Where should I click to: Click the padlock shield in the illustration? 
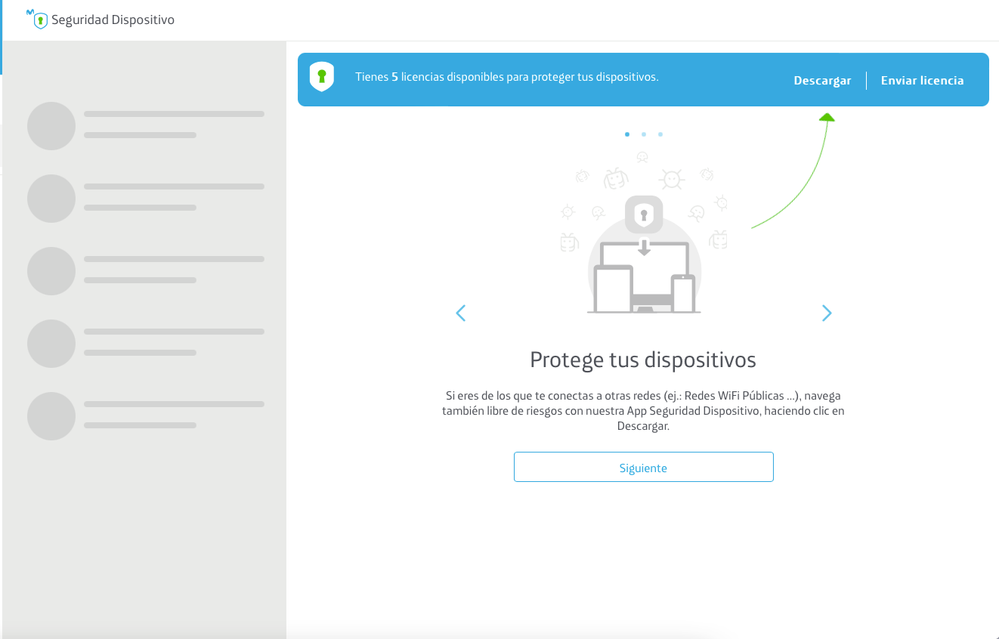[x=644, y=215]
